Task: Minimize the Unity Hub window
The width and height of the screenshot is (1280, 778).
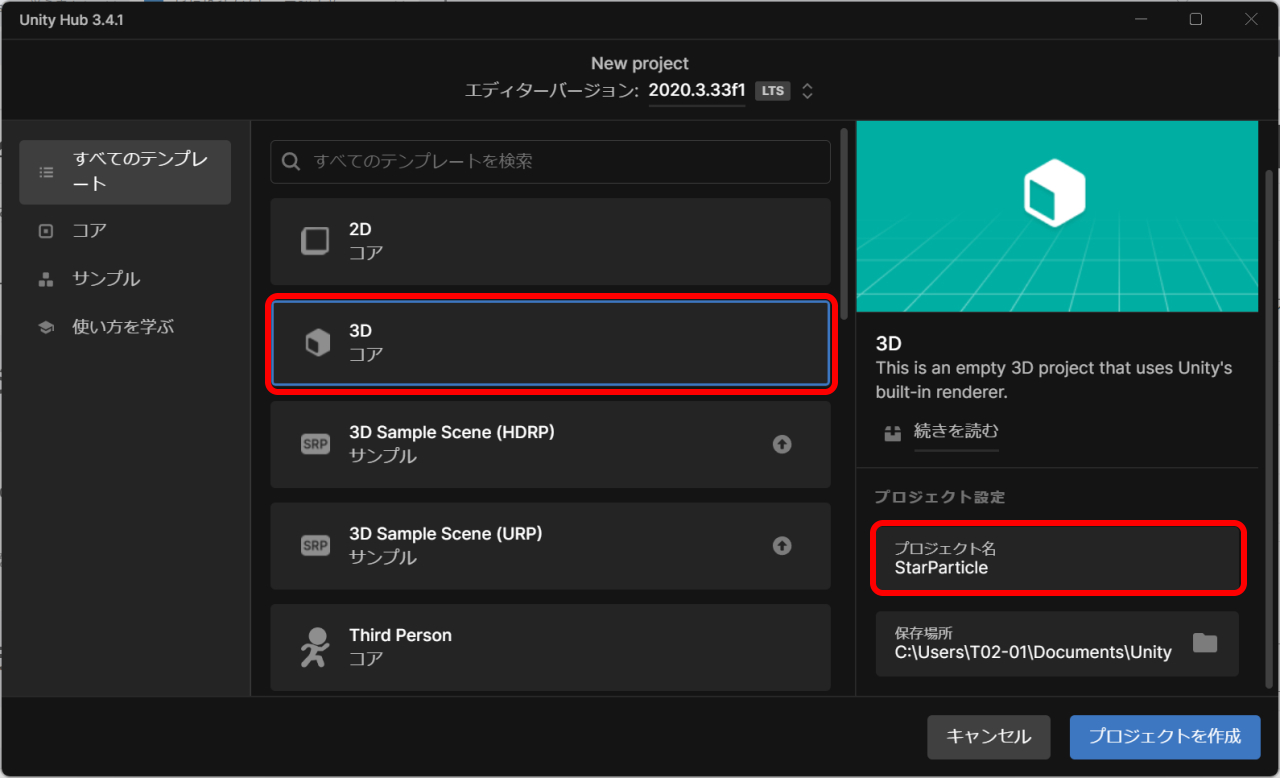Action: point(1140,19)
